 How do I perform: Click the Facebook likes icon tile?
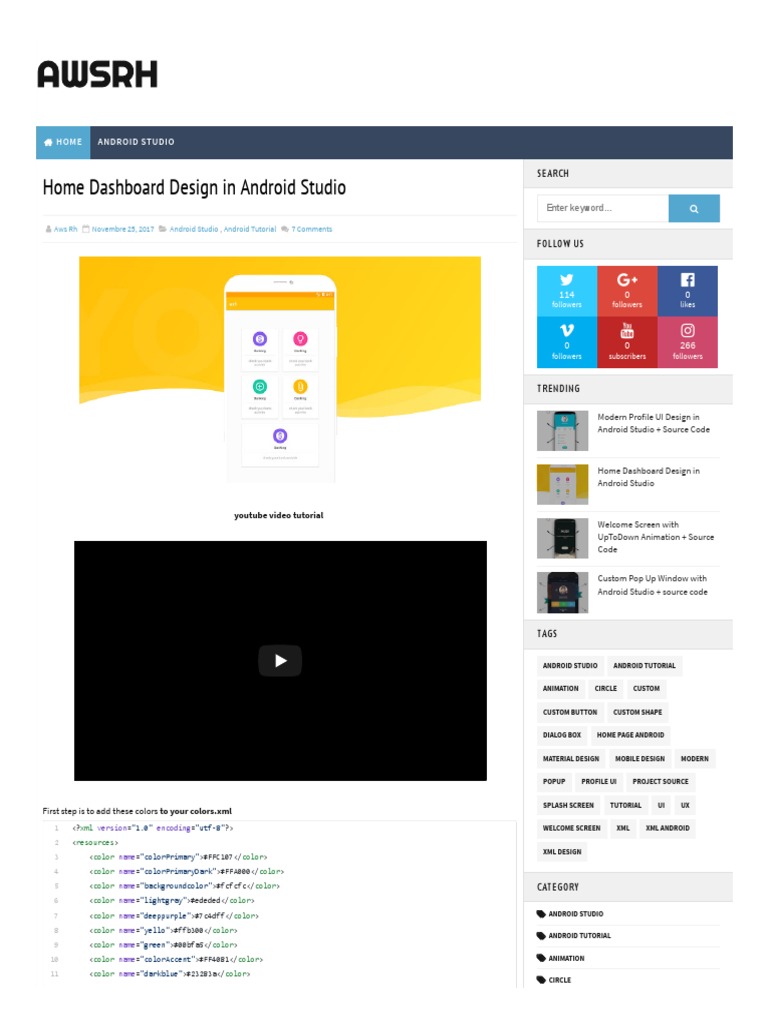(688, 291)
